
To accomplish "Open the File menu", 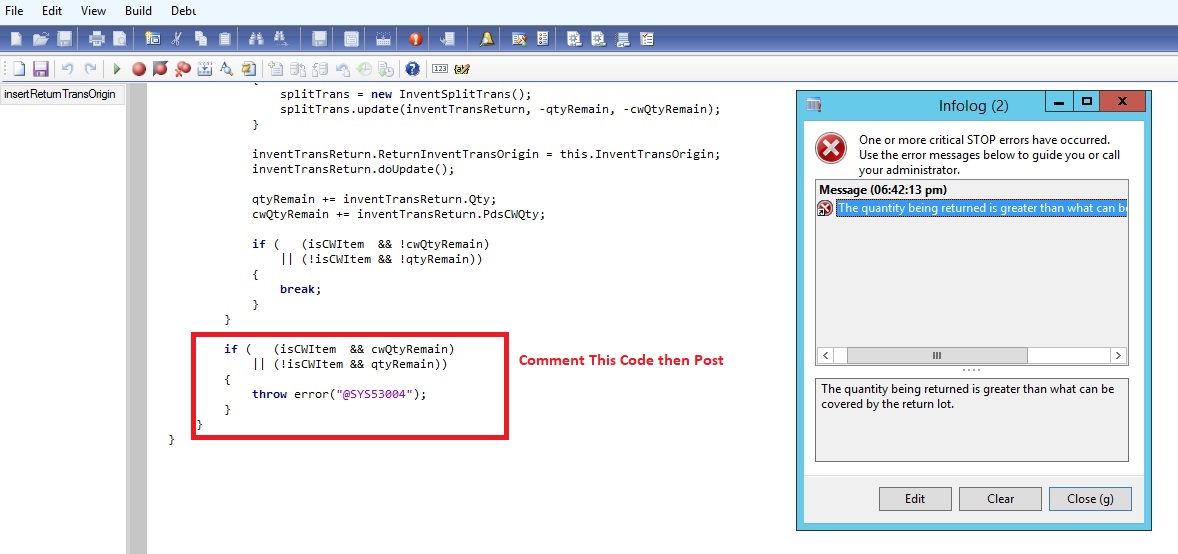I will (14, 11).
